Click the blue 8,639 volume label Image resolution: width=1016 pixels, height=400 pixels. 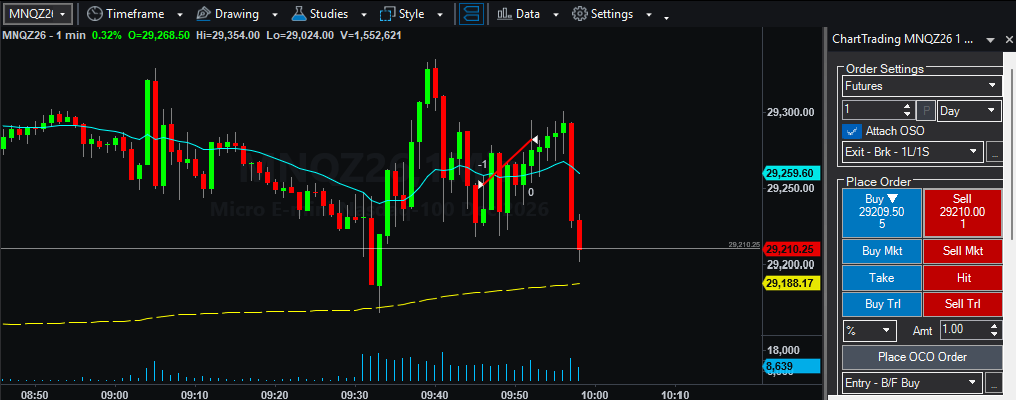click(792, 366)
